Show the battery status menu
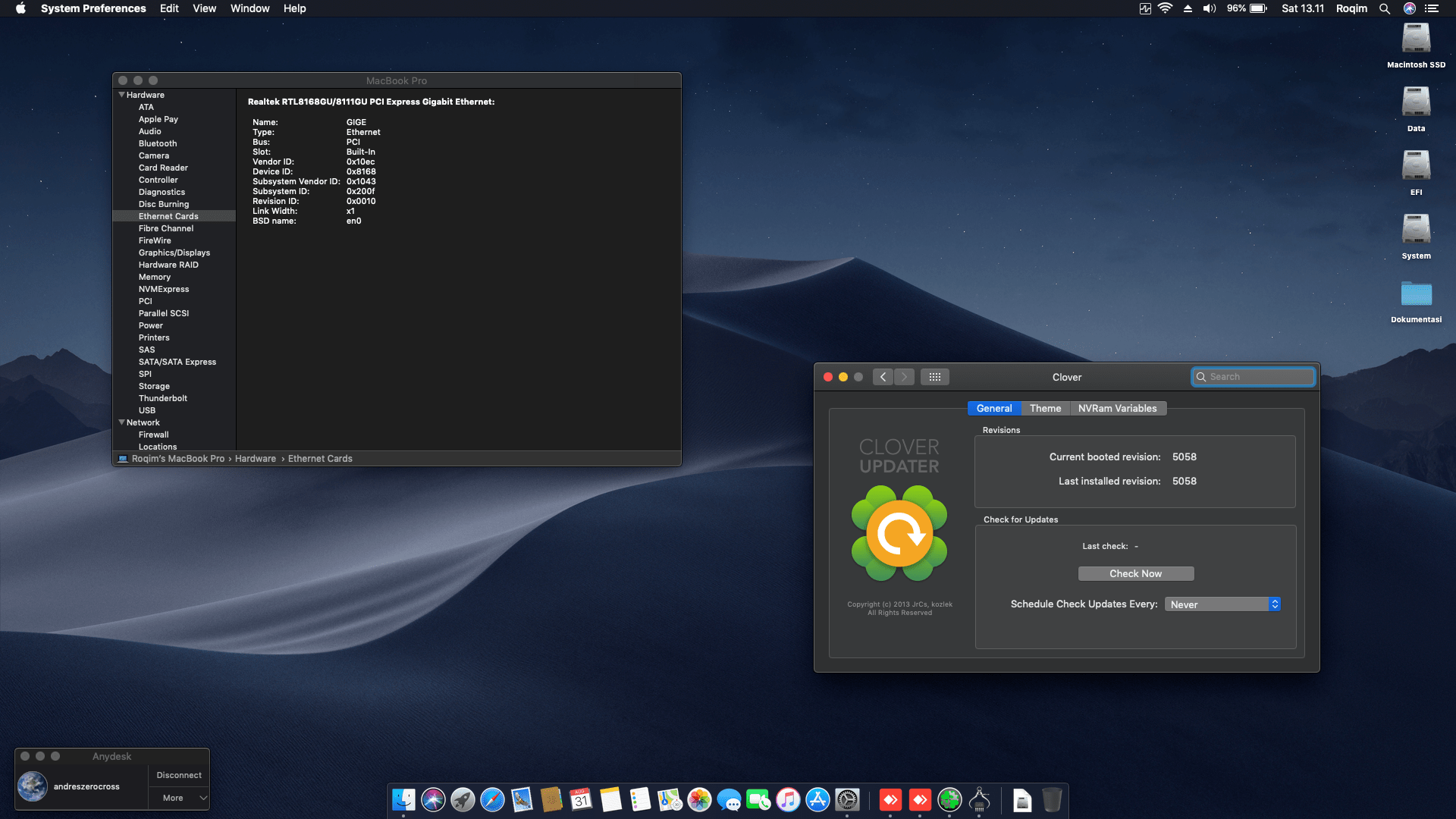Screen dimensions: 1456x819 [x=1247, y=8]
